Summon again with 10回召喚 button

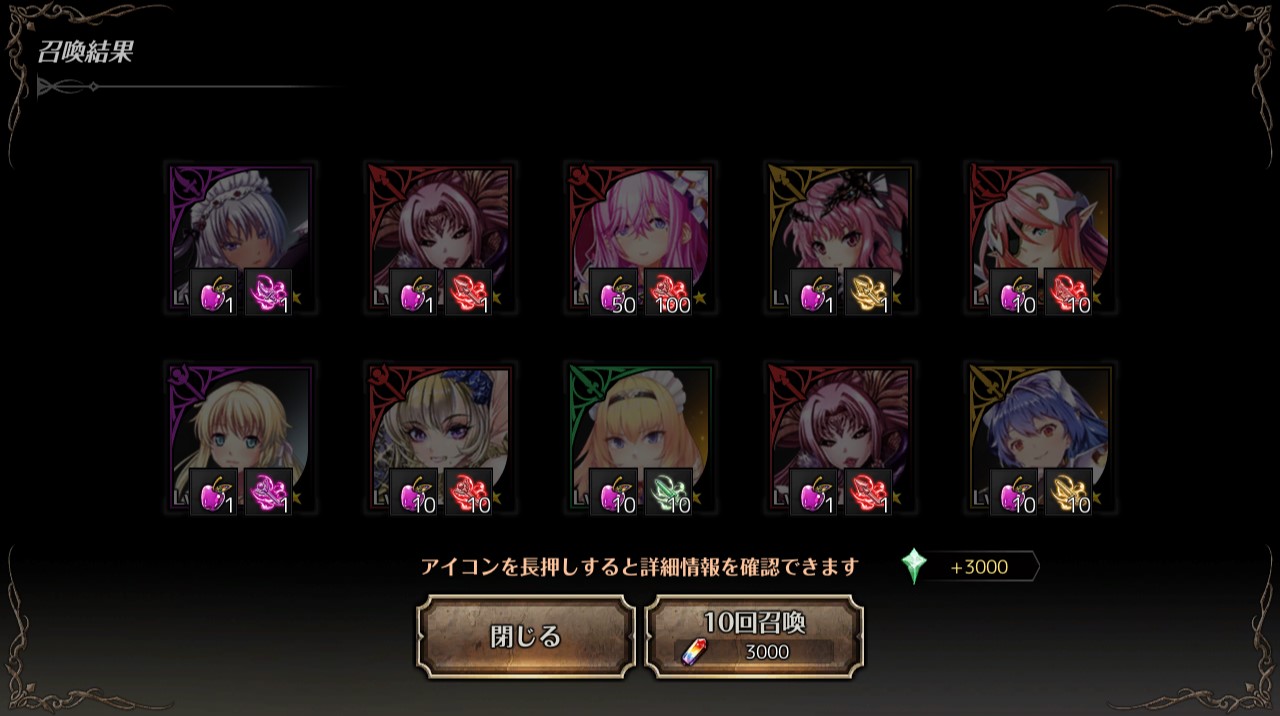point(755,636)
